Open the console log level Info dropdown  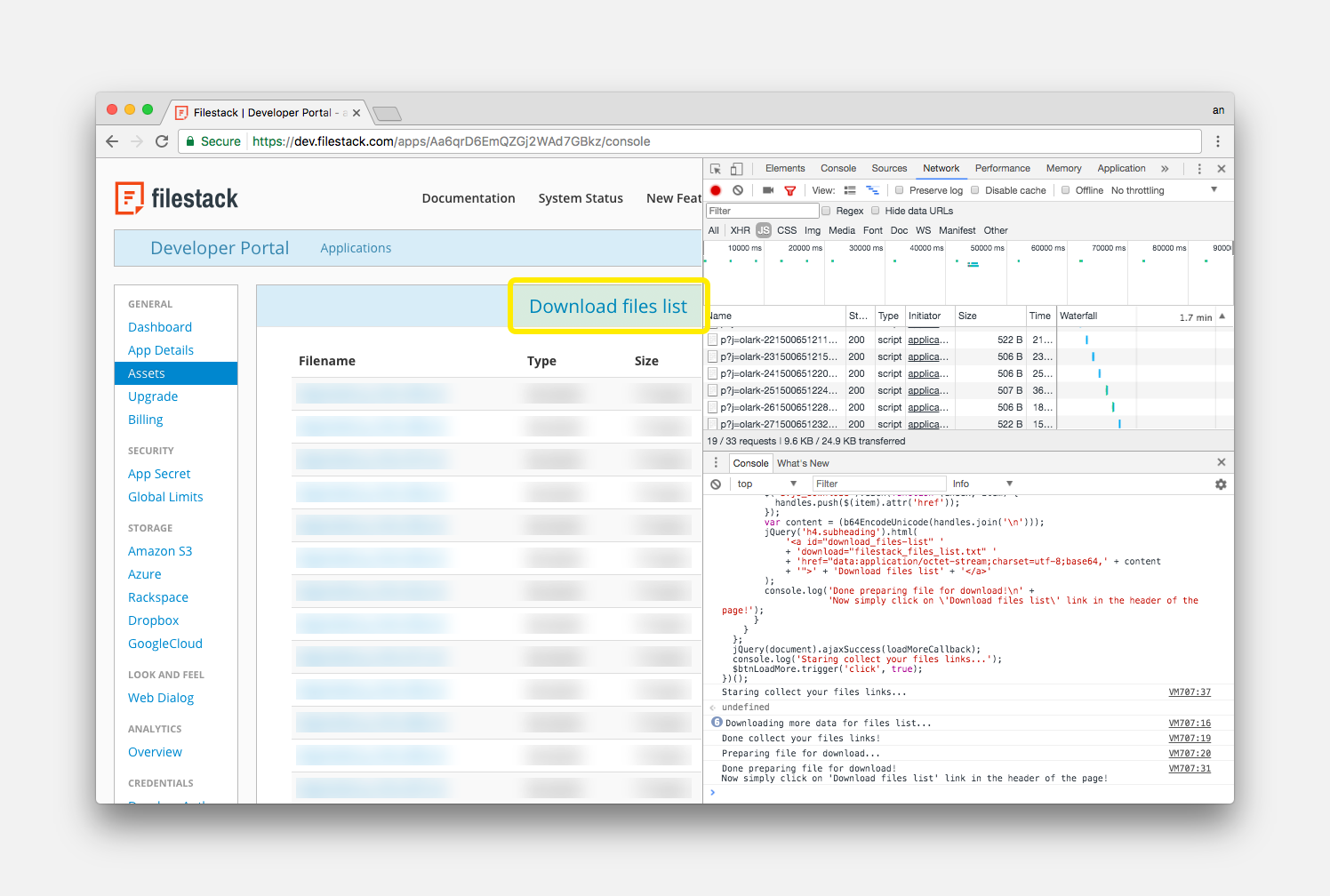(981, 484)
